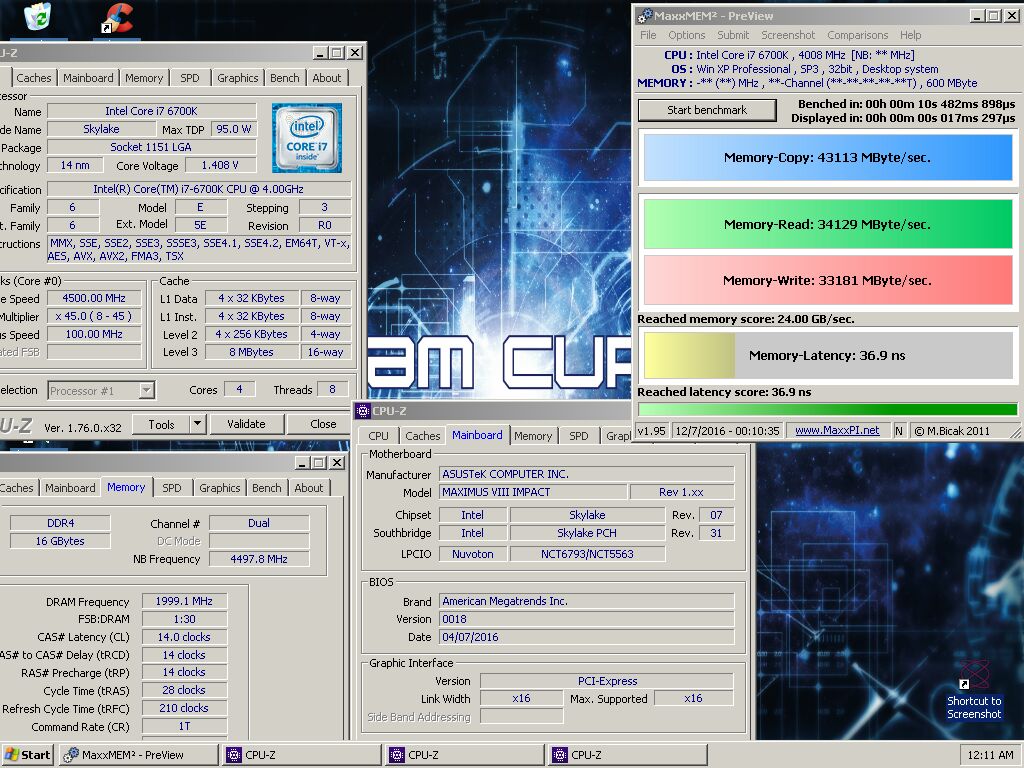Open SPD tab in top CPU-Z window
1024x768 pixels.
(x=189, y=78)
